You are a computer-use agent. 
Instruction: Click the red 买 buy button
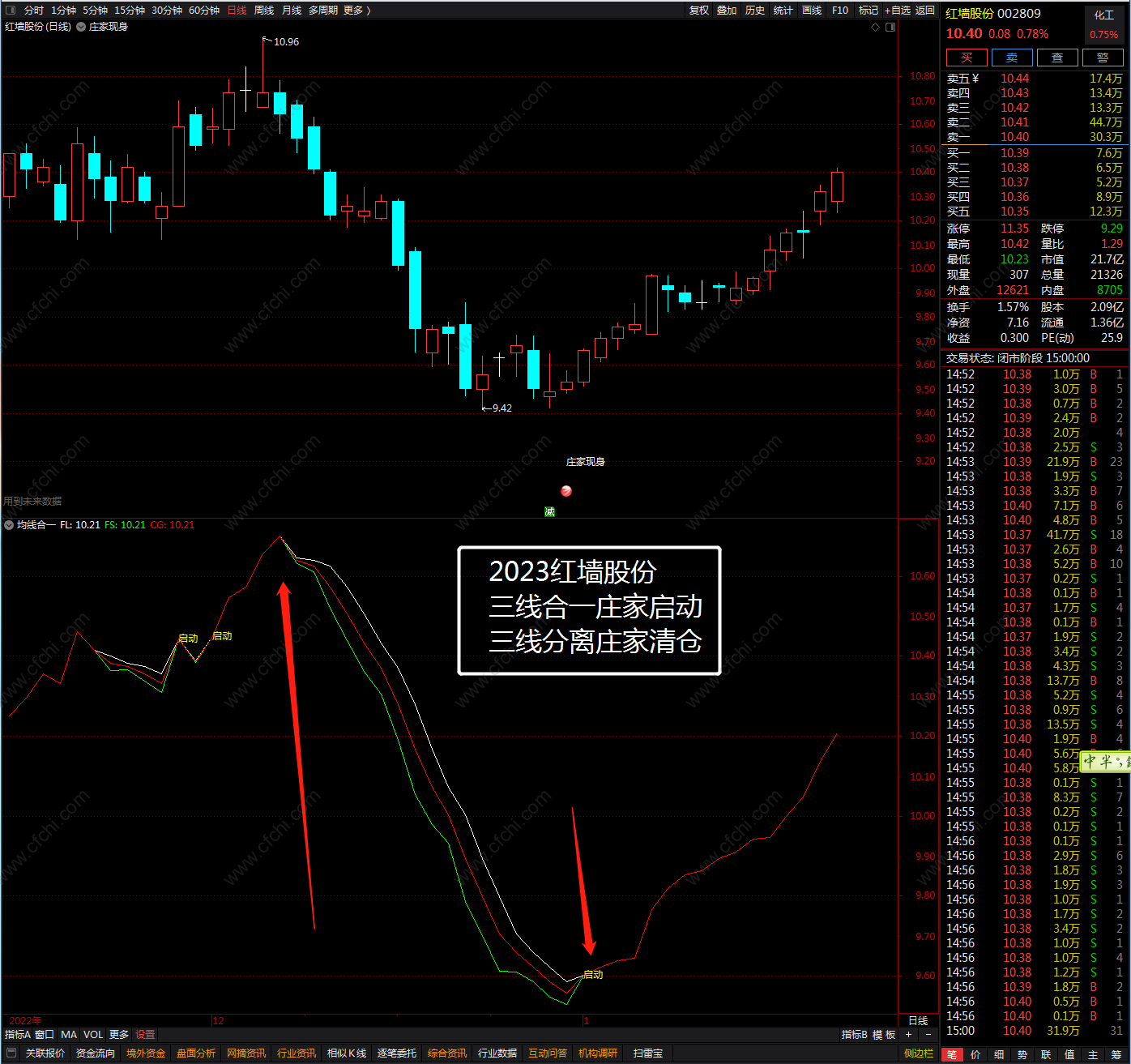(x=967, y=58)
